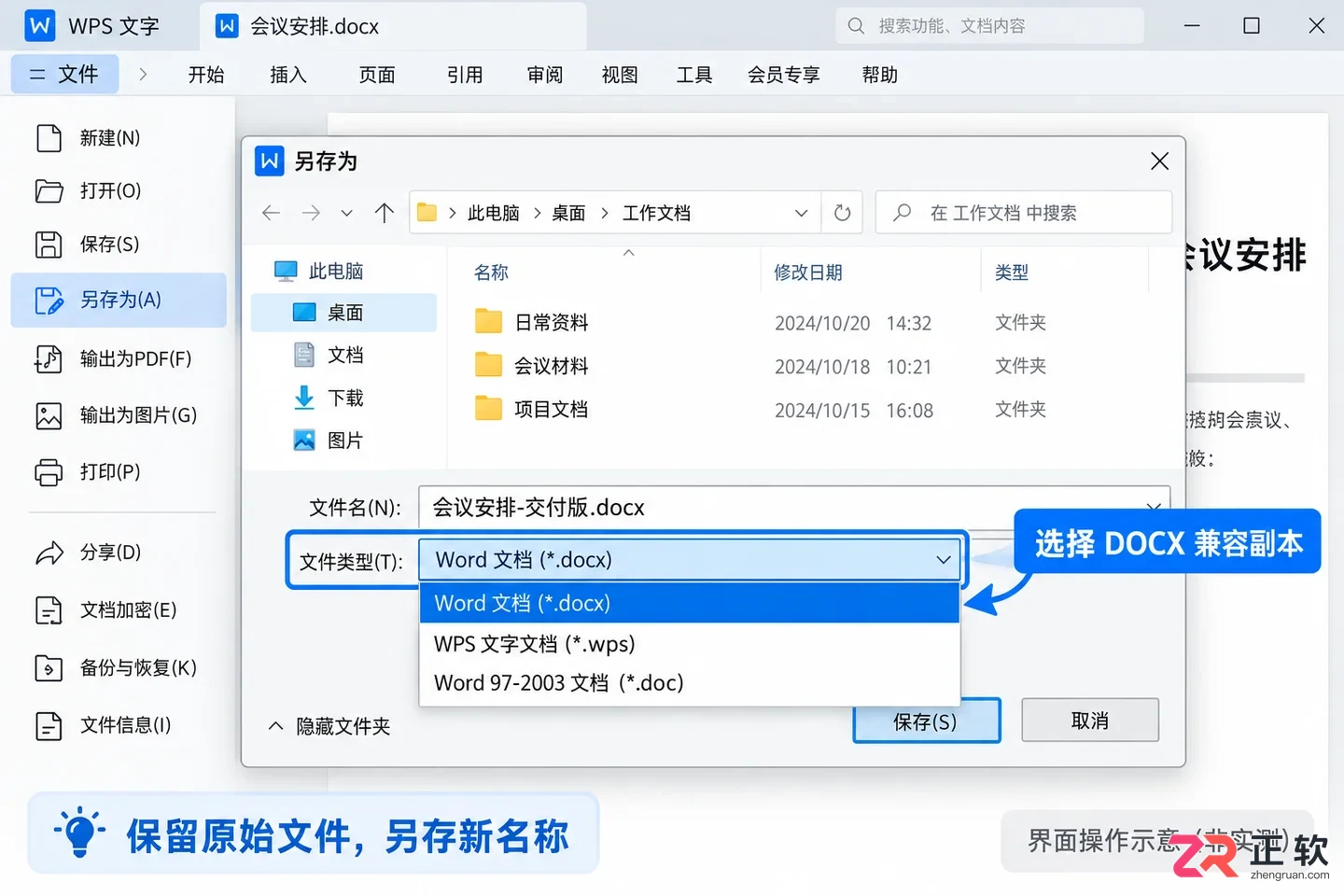Click the Export as image icon
This screenshot has width=1344, height=896.
[x=49, y=415]
